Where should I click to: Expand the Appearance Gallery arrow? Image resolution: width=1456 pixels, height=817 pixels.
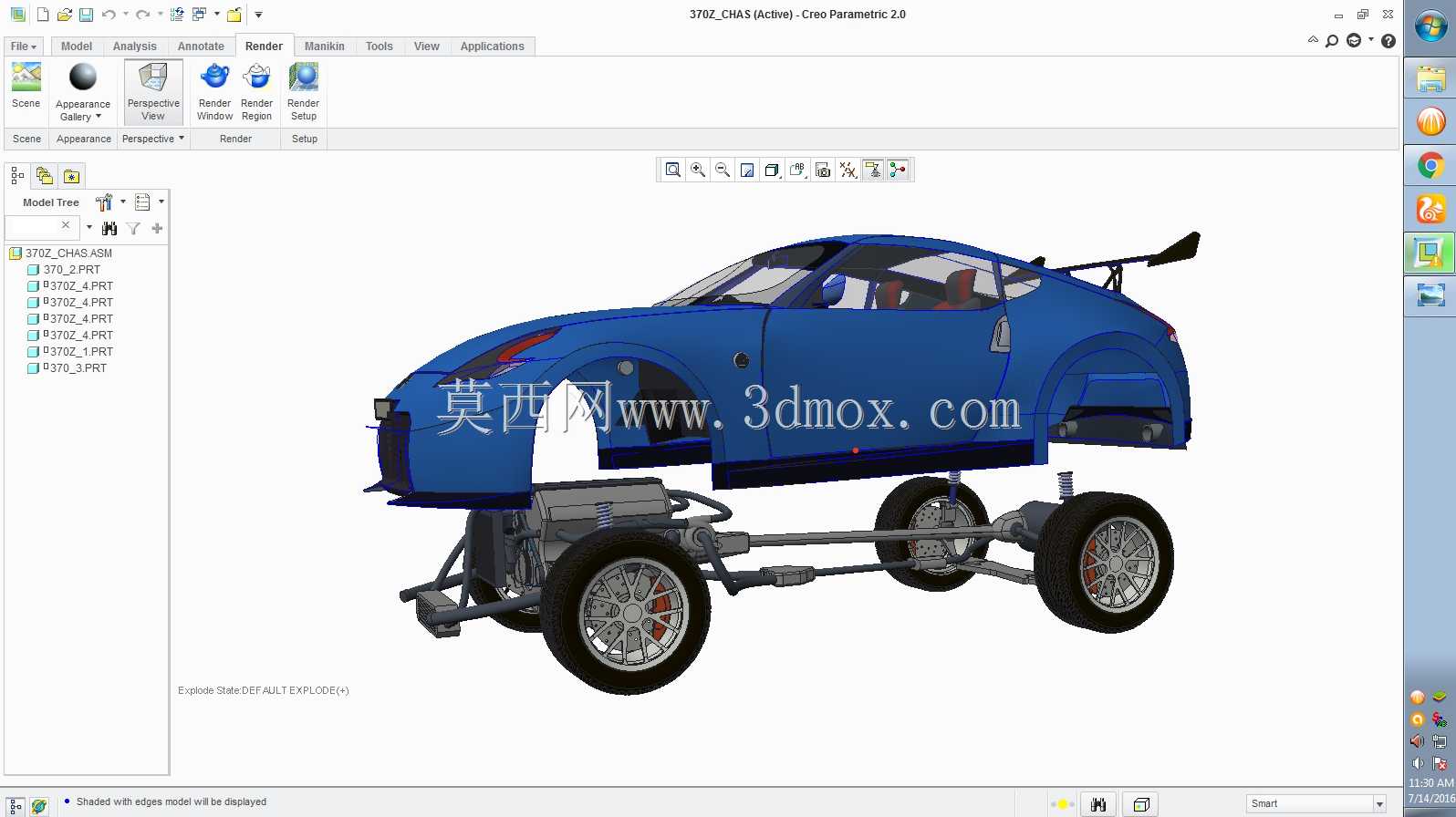(x=99, y=117)
